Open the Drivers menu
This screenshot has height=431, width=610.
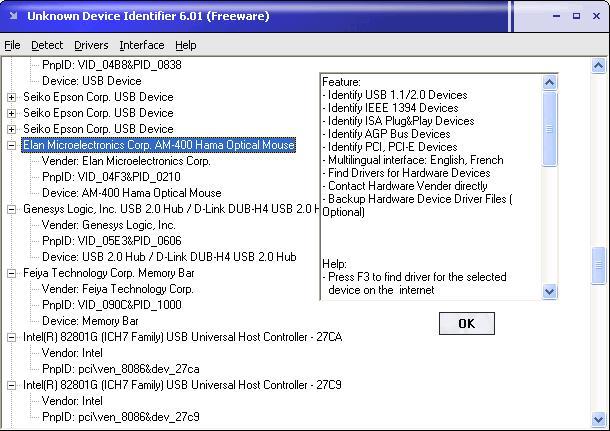pyautogui.click(x=91, y=45)
